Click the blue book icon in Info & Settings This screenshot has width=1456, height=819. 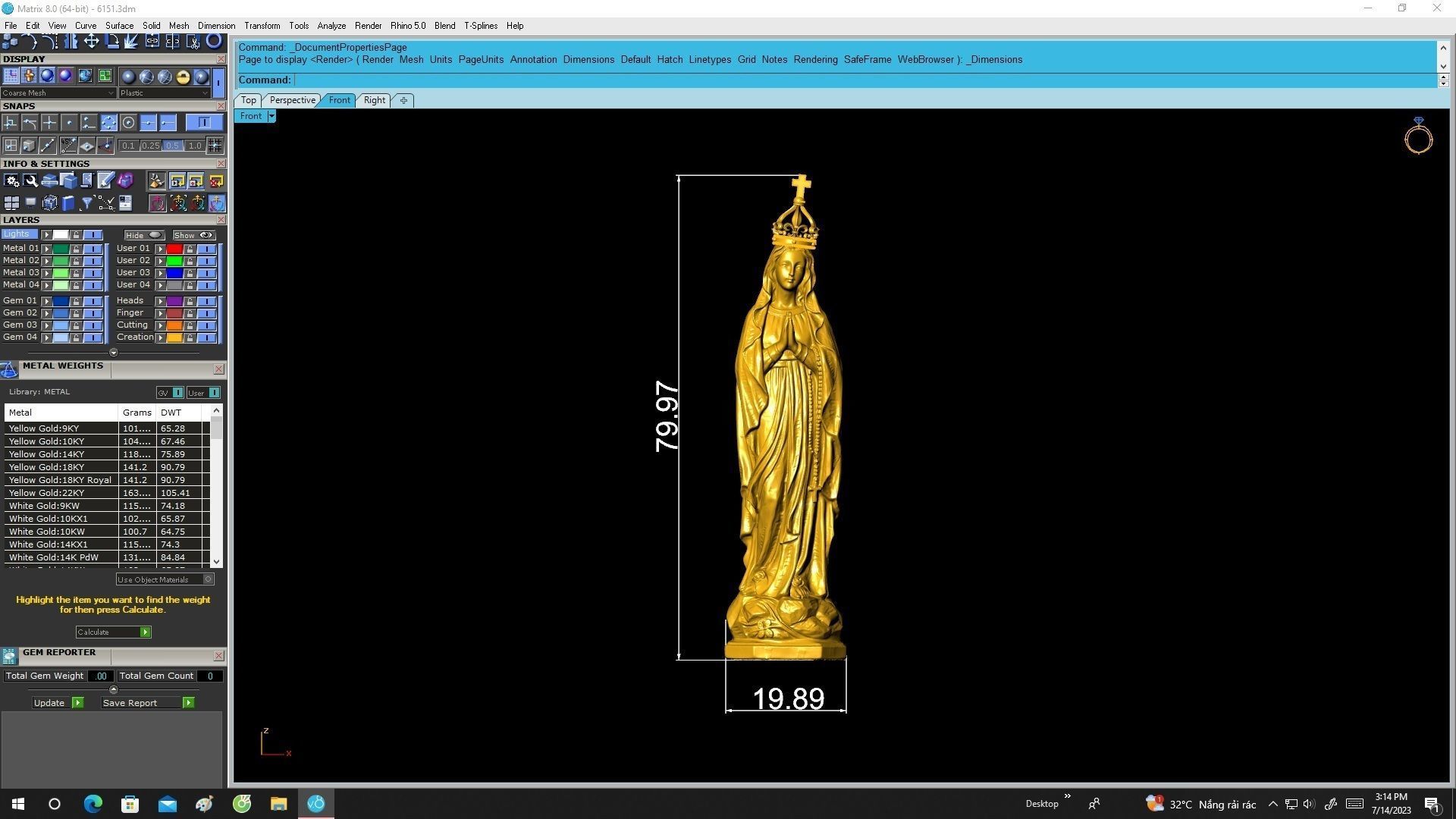tap(68, 202)
